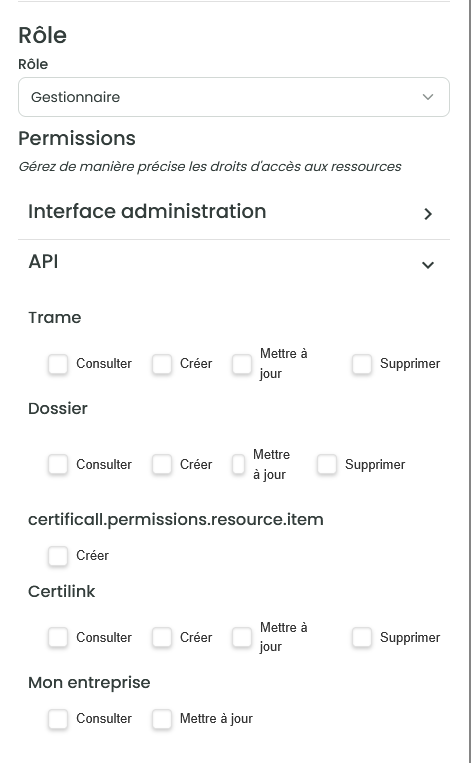This screenshot has width=472, height=763.
Task: Click the vertical scrollbar on the right edge
Action: point(469,382)
